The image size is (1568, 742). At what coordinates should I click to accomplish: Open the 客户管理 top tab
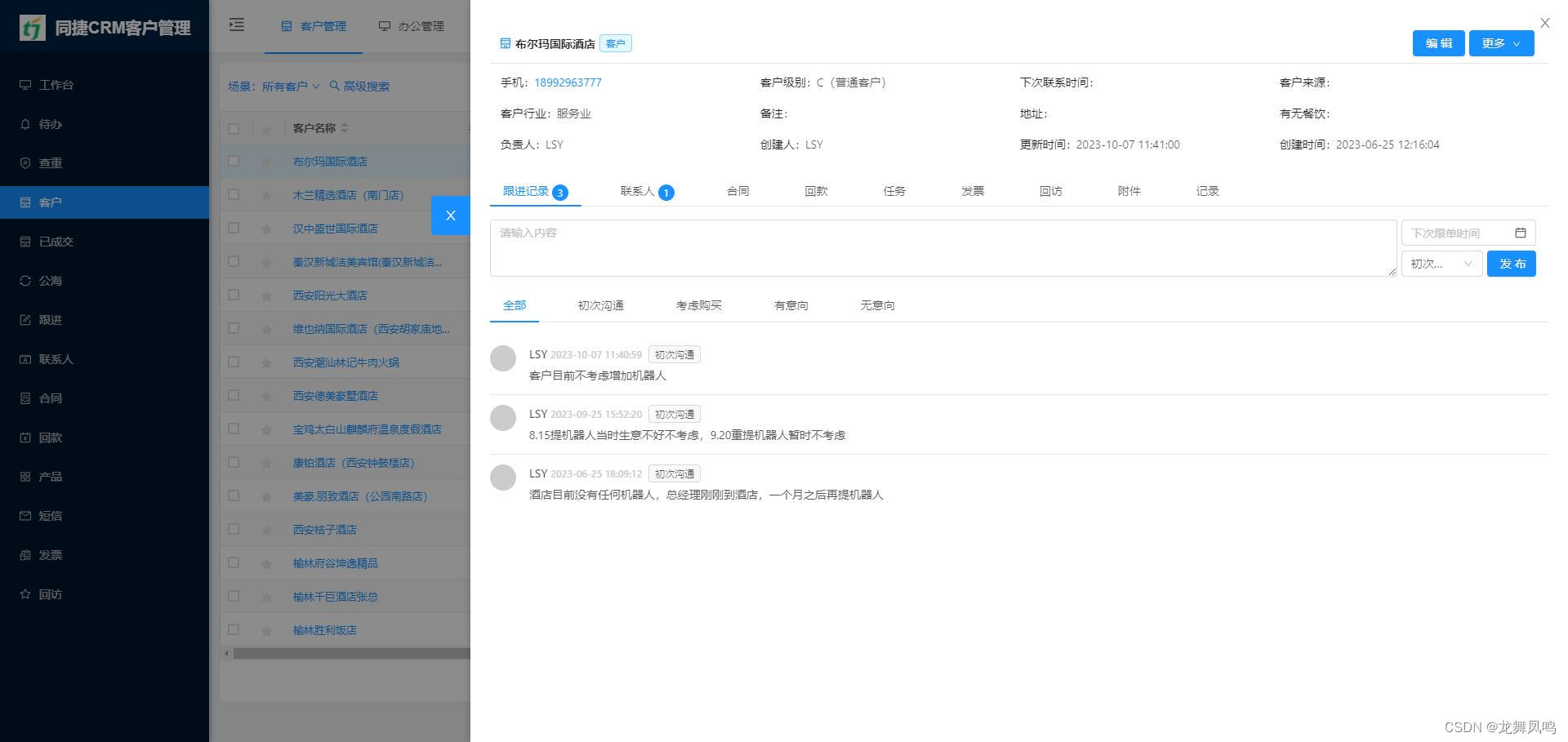point(314,26)
